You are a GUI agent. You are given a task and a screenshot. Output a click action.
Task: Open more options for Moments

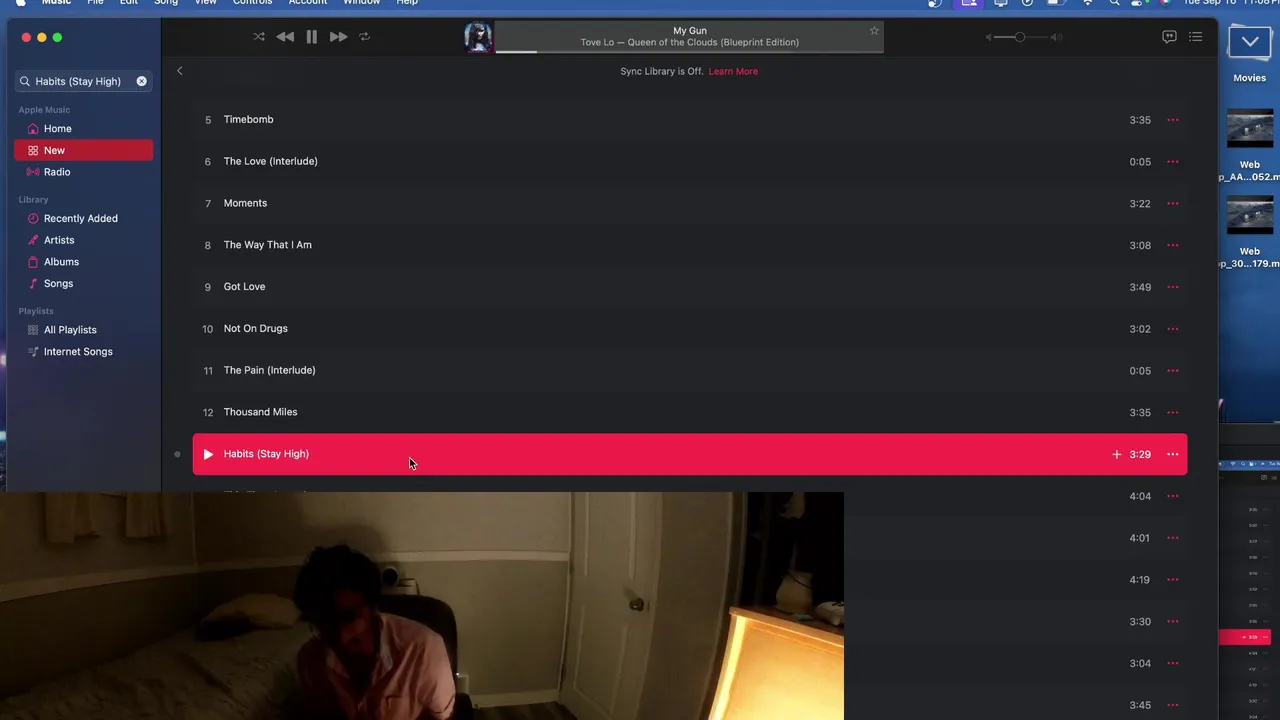(1173, 204)
